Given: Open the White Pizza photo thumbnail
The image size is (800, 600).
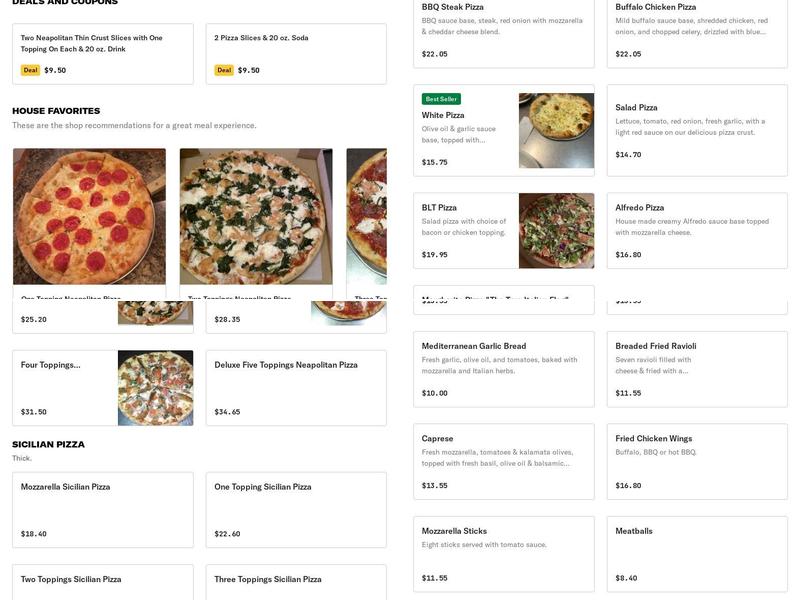Looking at the screenshot, I should 556,130.
